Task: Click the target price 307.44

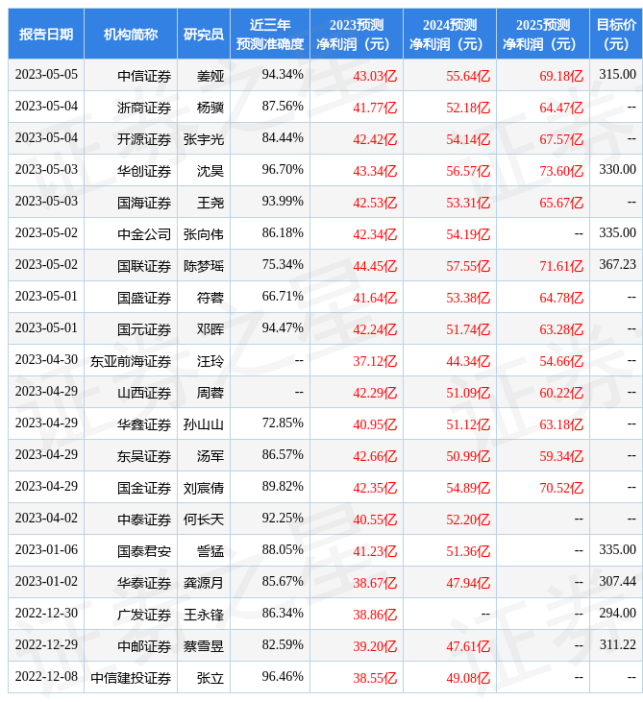Action: [617, 582]
